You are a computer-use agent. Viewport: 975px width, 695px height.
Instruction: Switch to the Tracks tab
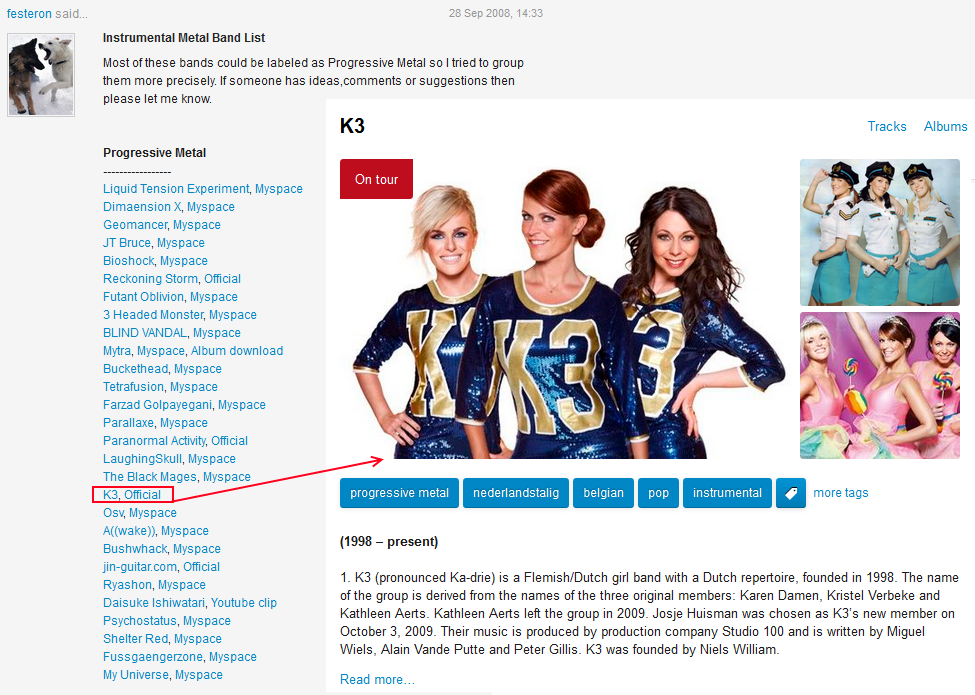(887, 126)
